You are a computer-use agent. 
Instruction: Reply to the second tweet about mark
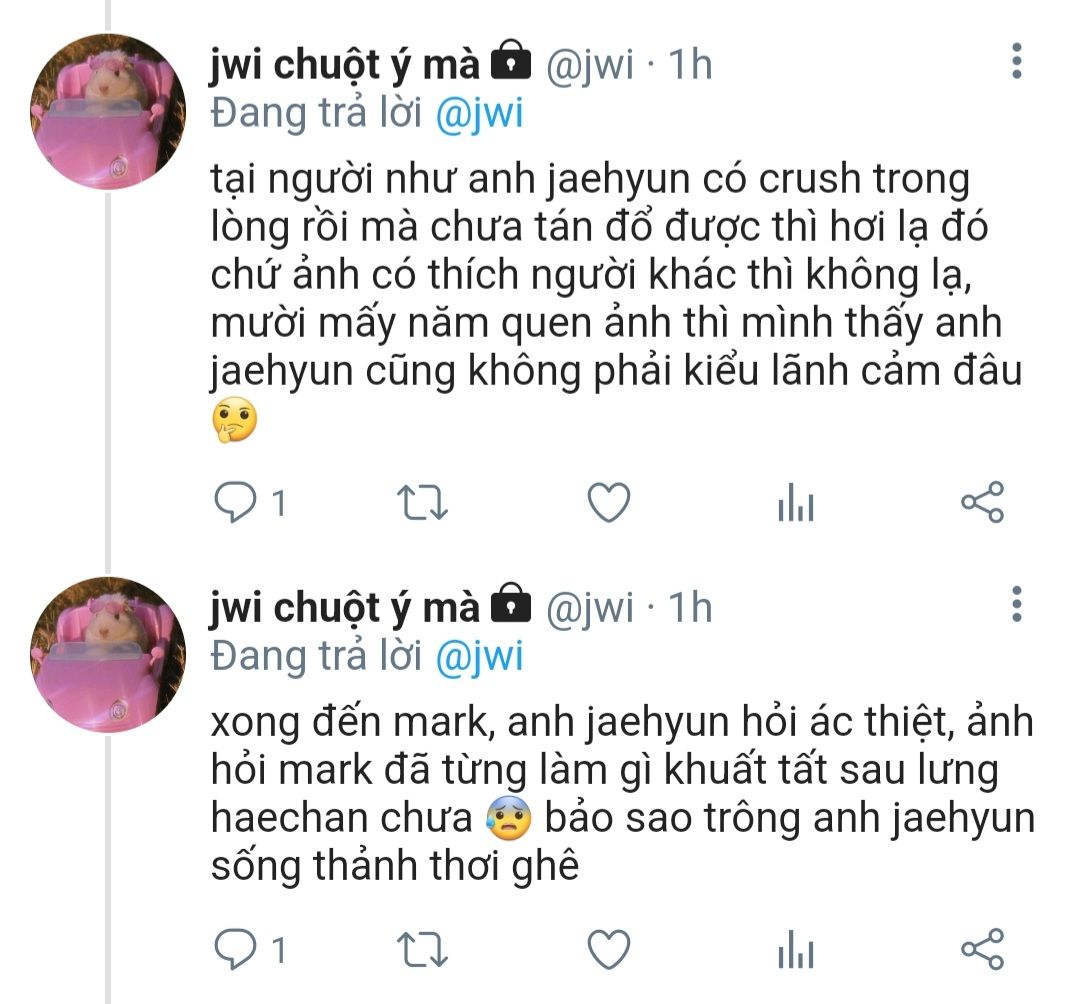pos(236,950)
